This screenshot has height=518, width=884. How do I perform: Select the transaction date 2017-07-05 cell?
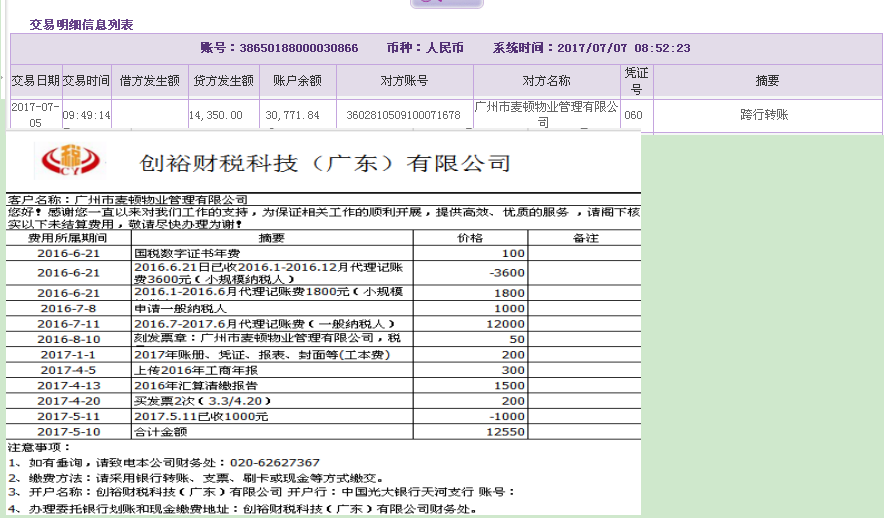pos(36,114)
